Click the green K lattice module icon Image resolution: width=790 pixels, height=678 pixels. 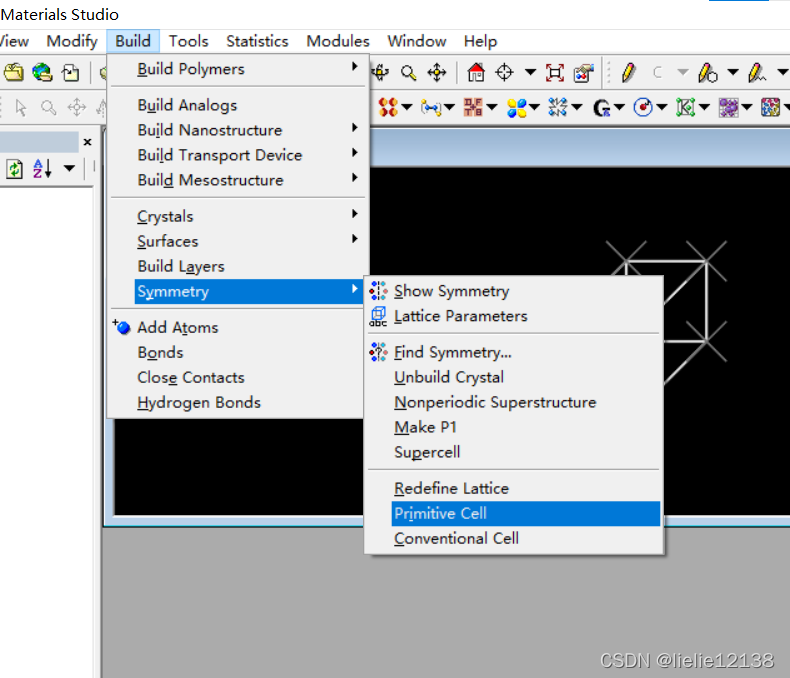pyautogui.click(x=686, y=107)
